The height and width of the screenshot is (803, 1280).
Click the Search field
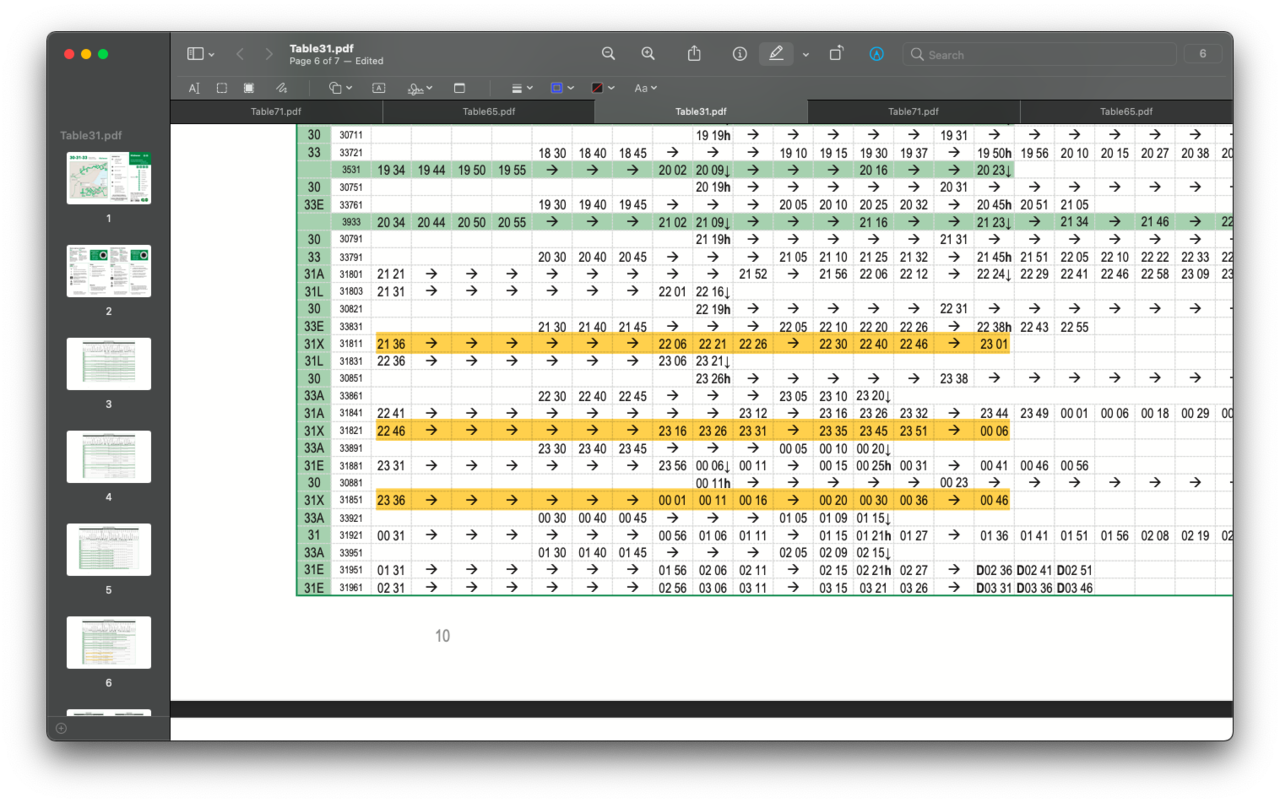1040,54
